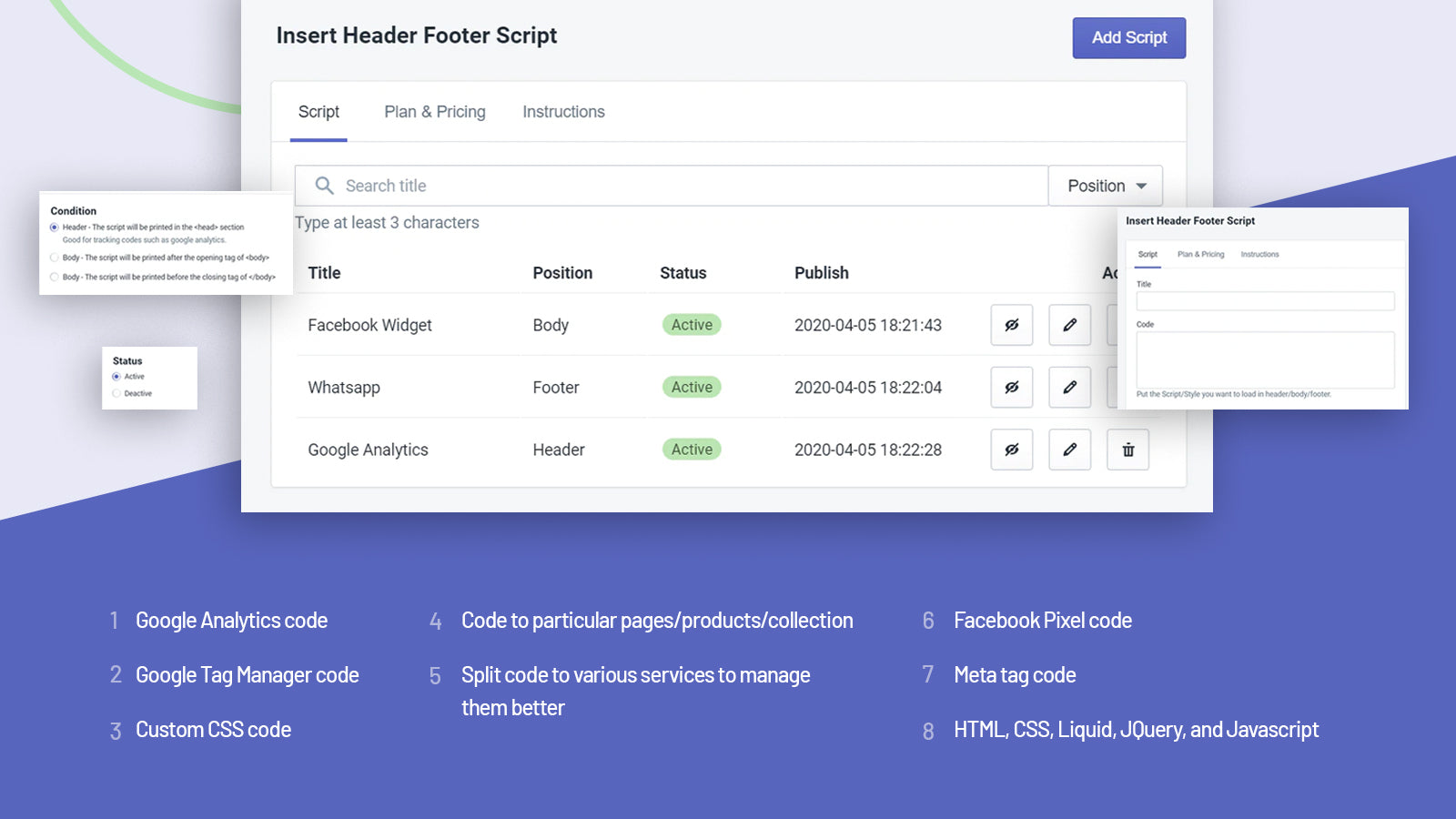Toggle visibility of Google Analytics script
The height and width of the screenshot is (819, 1456).
tap(1011, 450)
